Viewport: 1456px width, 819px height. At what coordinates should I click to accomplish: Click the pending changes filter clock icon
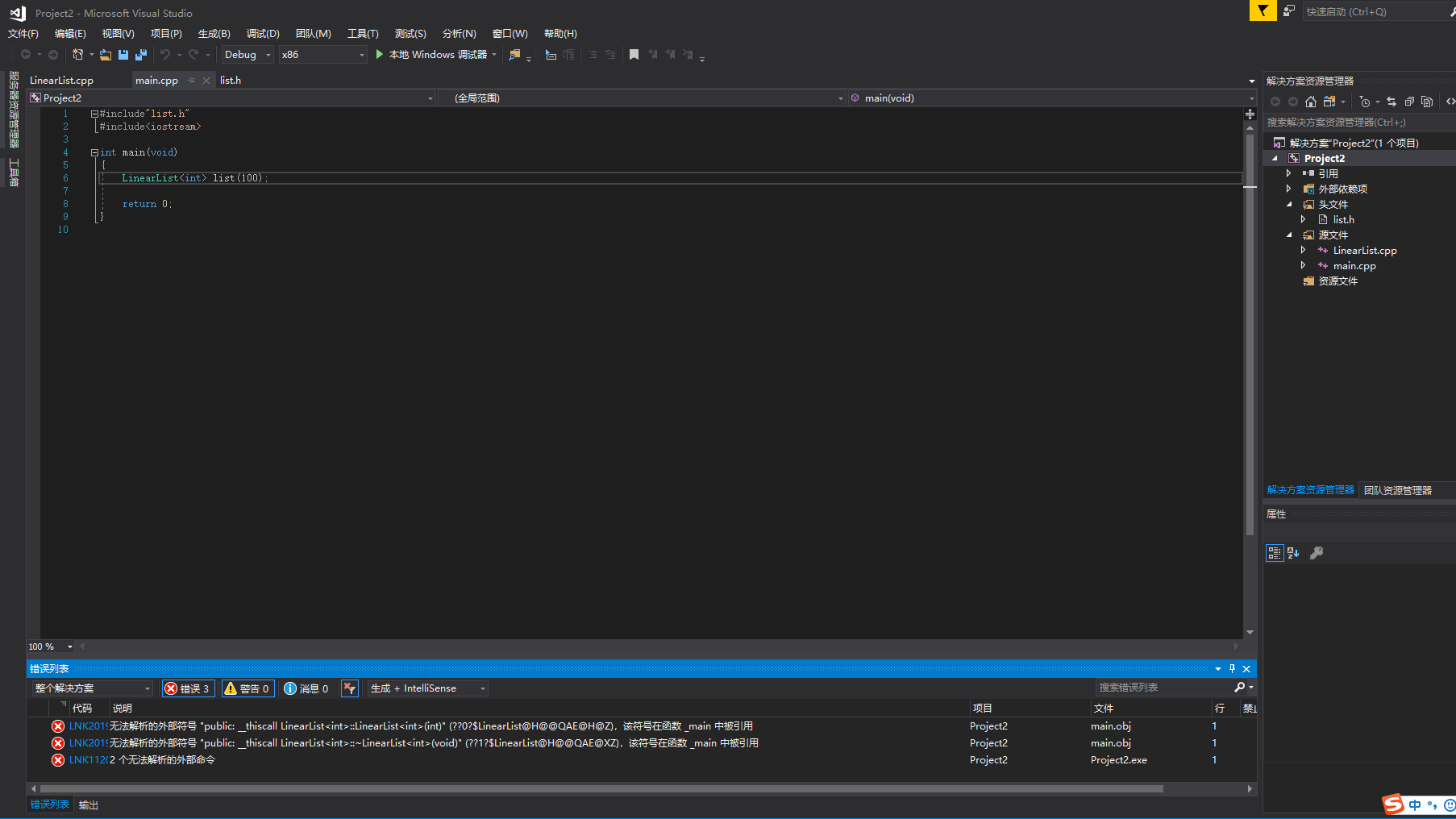(x=1365, y=102)
